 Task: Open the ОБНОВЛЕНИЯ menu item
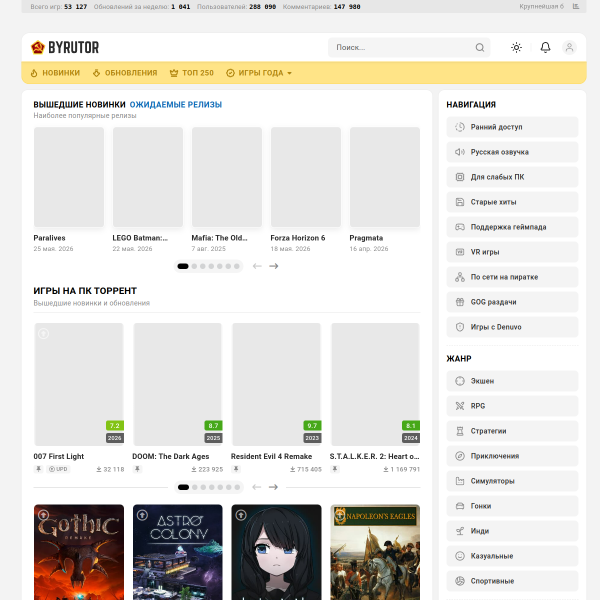coord(125,73)
